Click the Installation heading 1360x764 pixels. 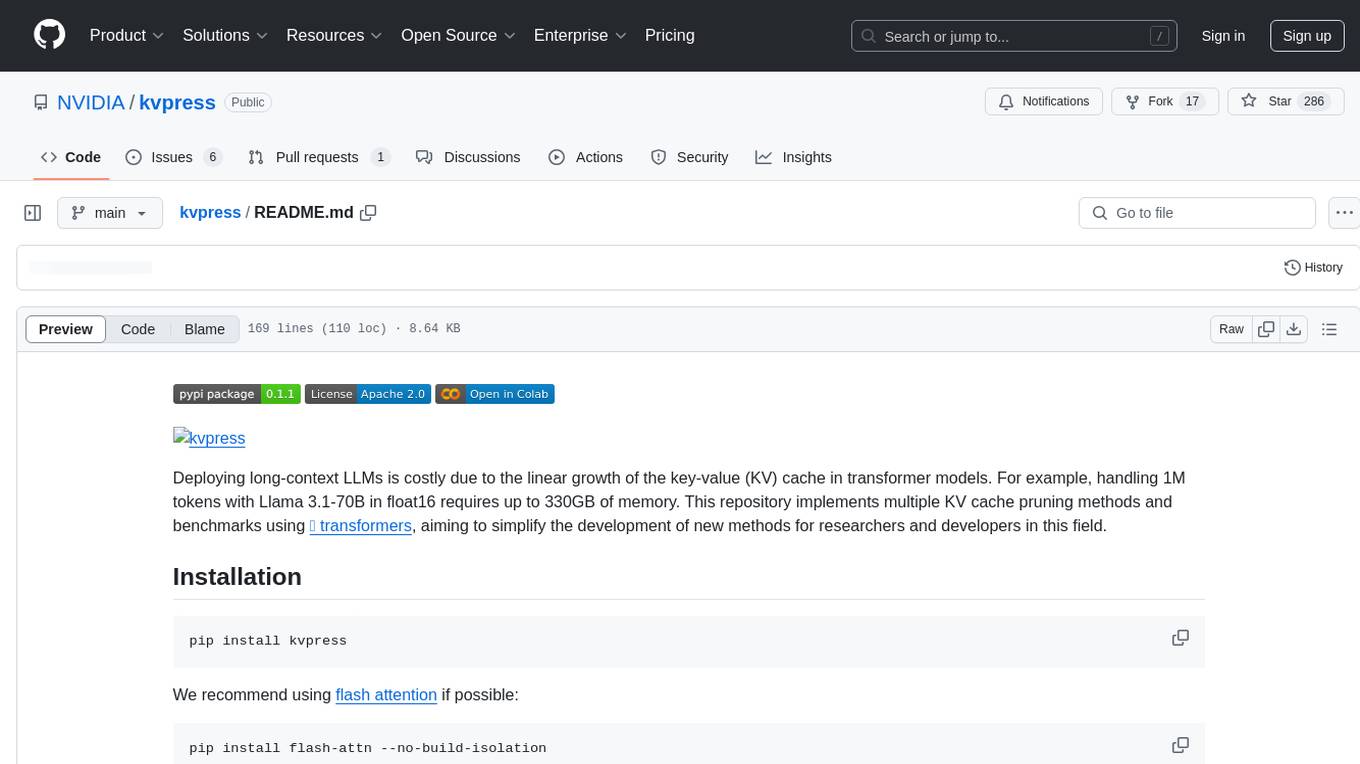click(237, 577)
